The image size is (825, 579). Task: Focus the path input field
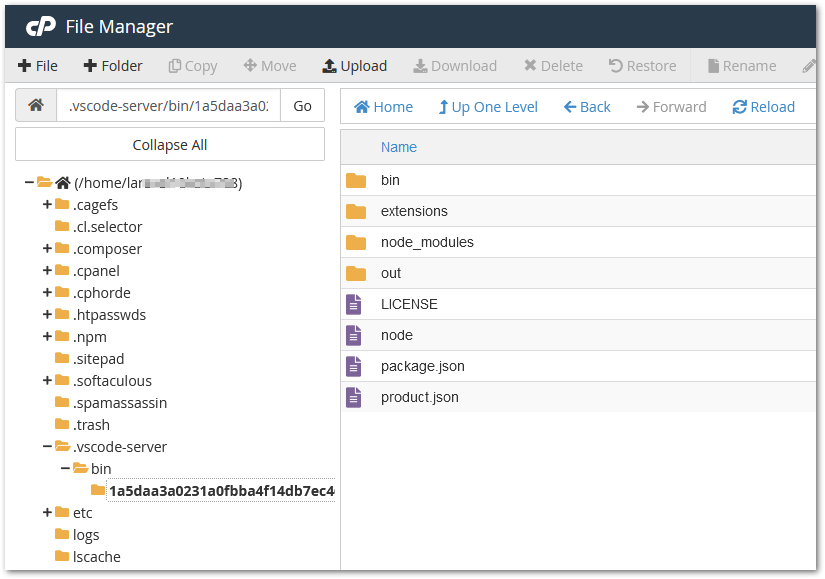[x=168, y=105]
